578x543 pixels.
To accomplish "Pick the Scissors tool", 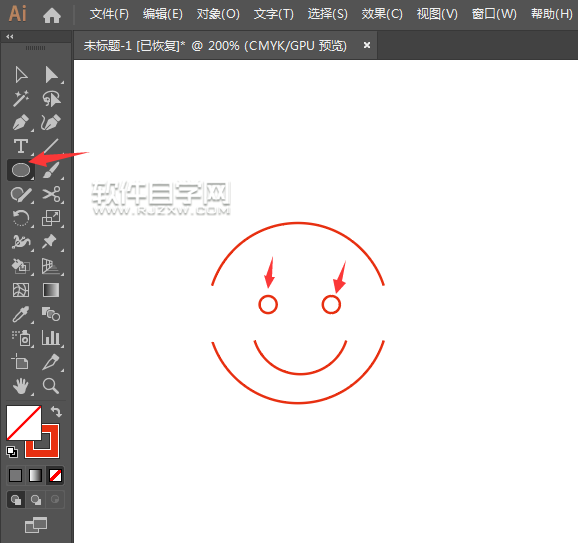I will pyautogui.click(x=51, y=194).
